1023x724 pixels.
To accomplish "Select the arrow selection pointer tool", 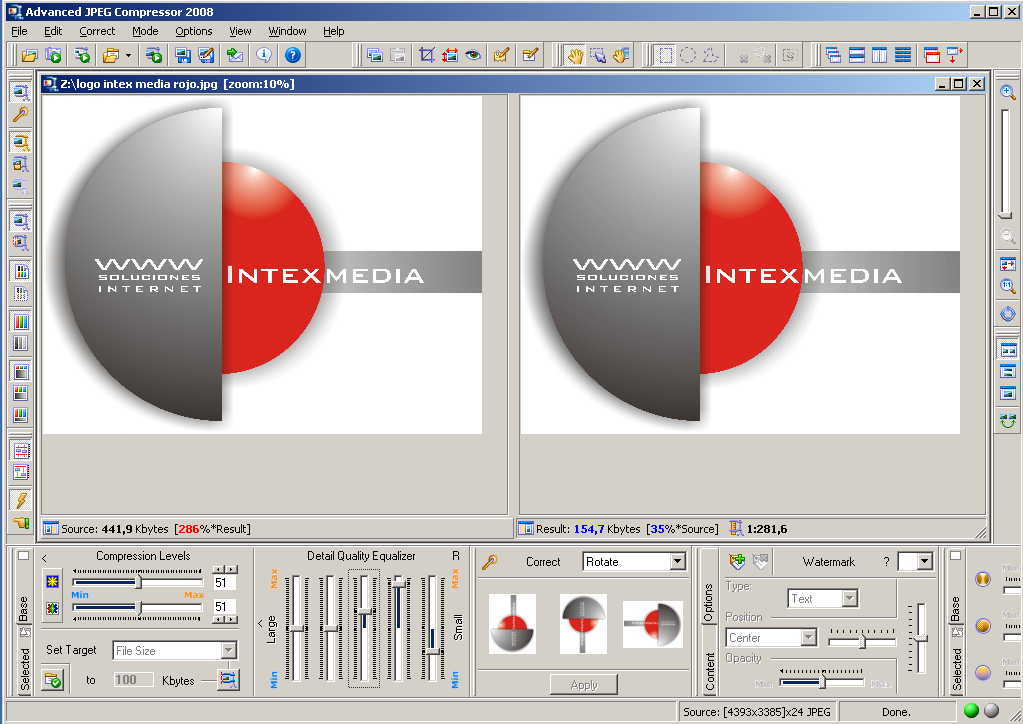I will pyautogui.click(x=598, y=55).
